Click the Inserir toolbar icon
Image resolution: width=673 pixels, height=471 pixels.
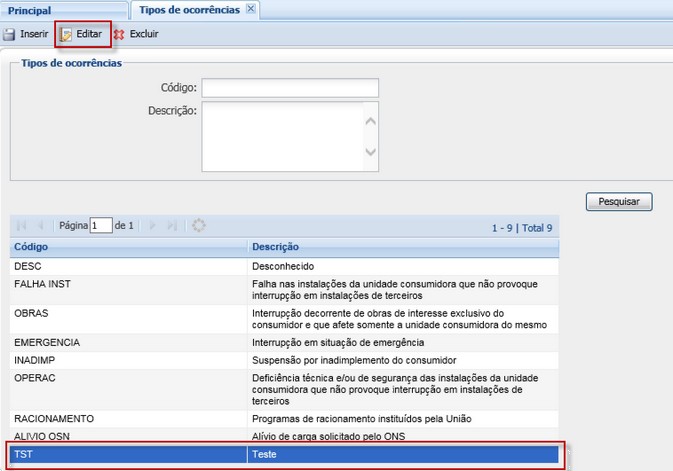pos(9,34)
